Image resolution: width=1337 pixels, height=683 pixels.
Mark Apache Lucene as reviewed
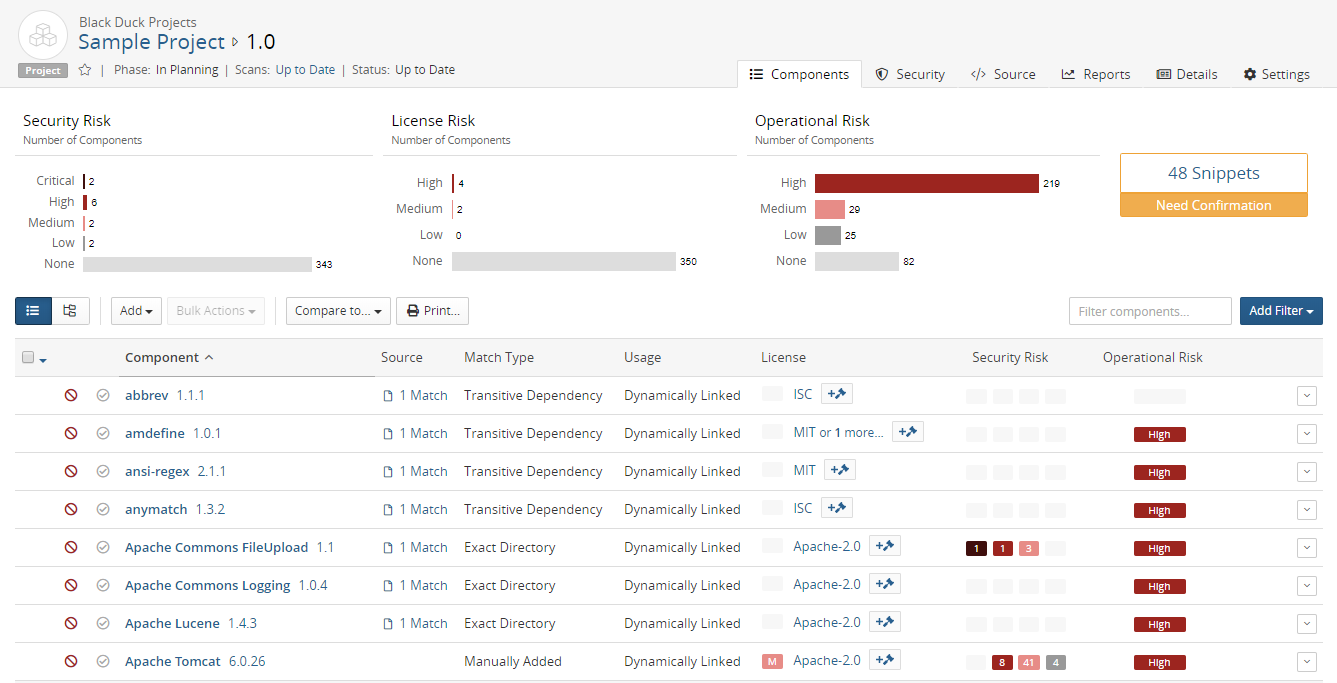coord(103,624)
